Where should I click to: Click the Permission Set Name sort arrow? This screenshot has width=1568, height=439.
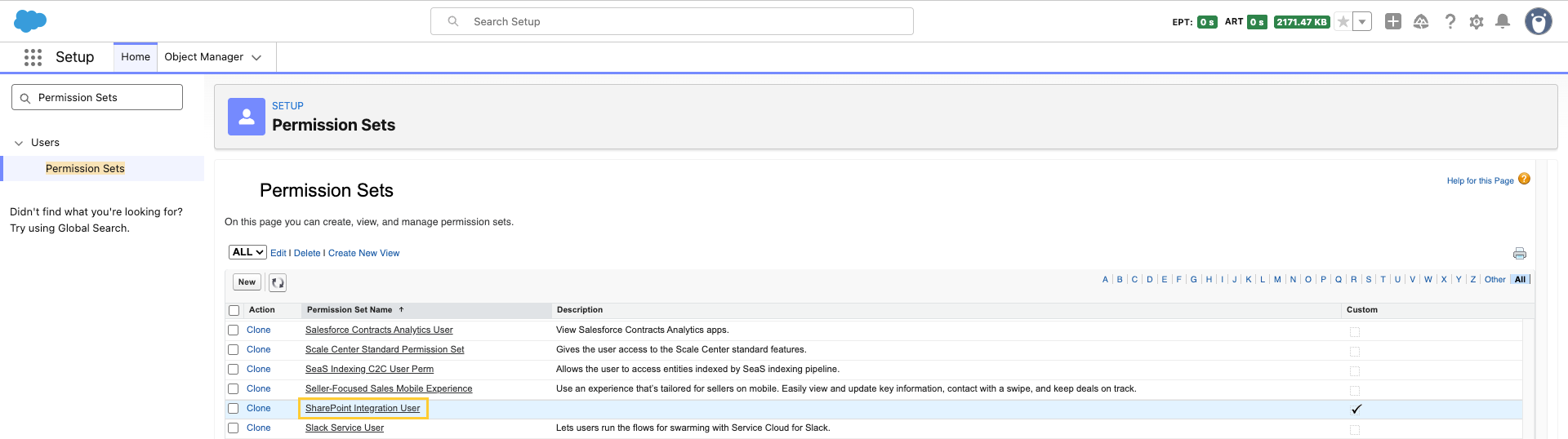(402, 310)
